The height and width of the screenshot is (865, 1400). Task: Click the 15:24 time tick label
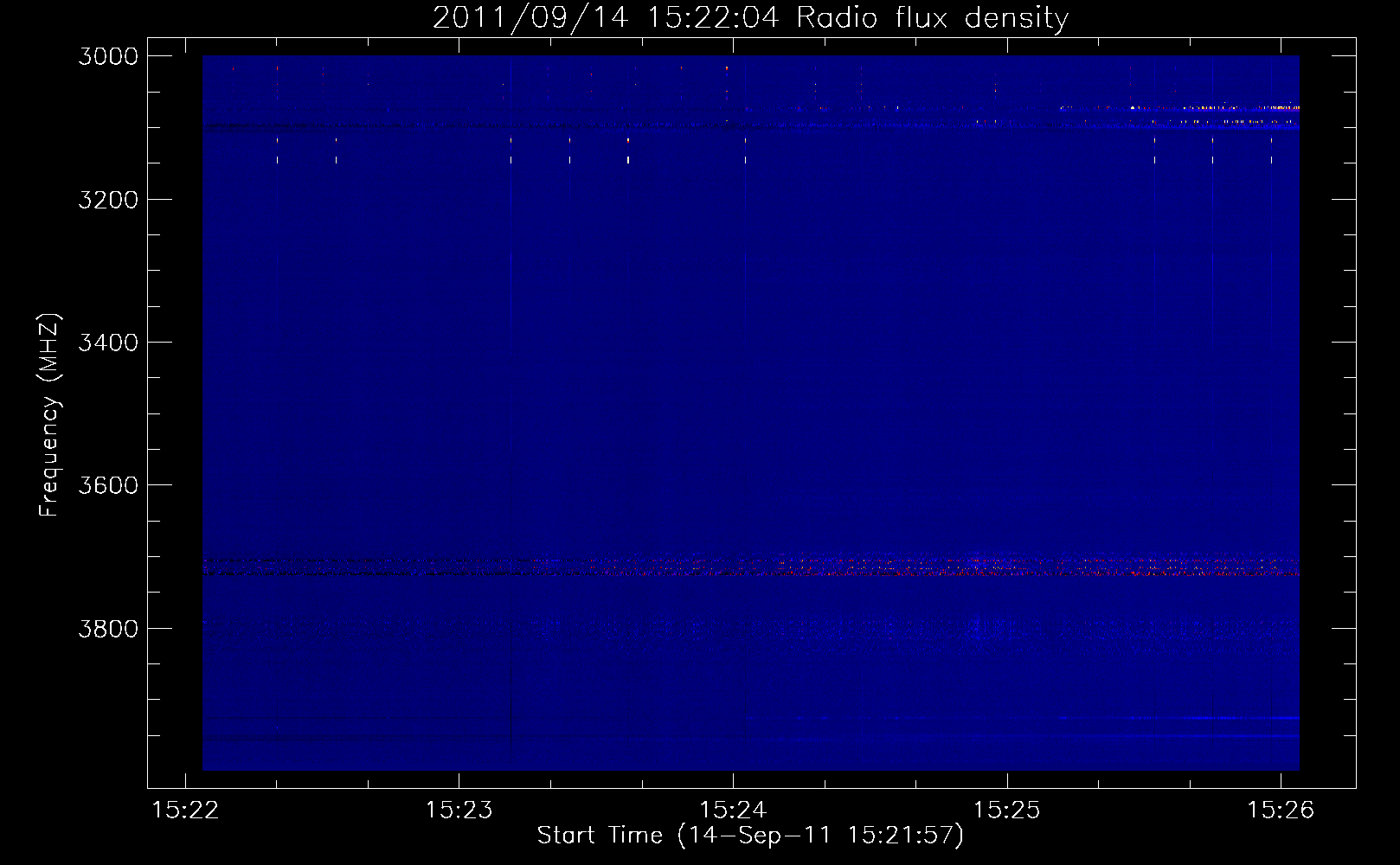pyautogui.click(x=733, y=811)
